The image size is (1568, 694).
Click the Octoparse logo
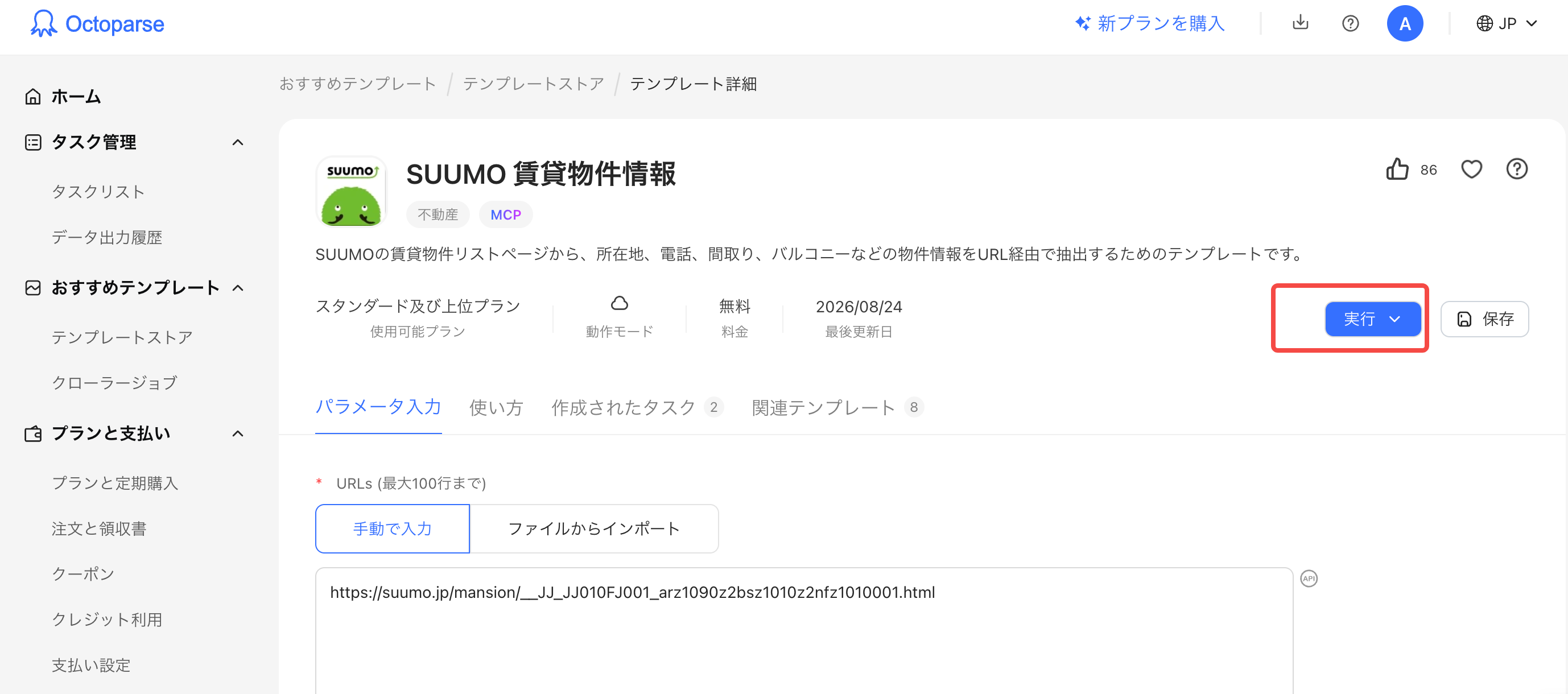tap(97, 24)
